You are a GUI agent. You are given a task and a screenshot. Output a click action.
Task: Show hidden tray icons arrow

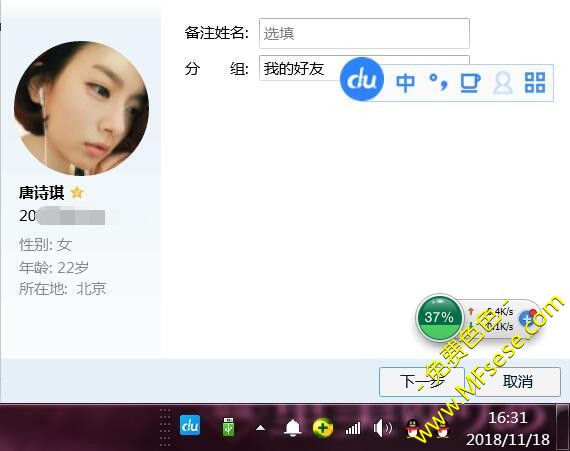click(x=260, y=428)
